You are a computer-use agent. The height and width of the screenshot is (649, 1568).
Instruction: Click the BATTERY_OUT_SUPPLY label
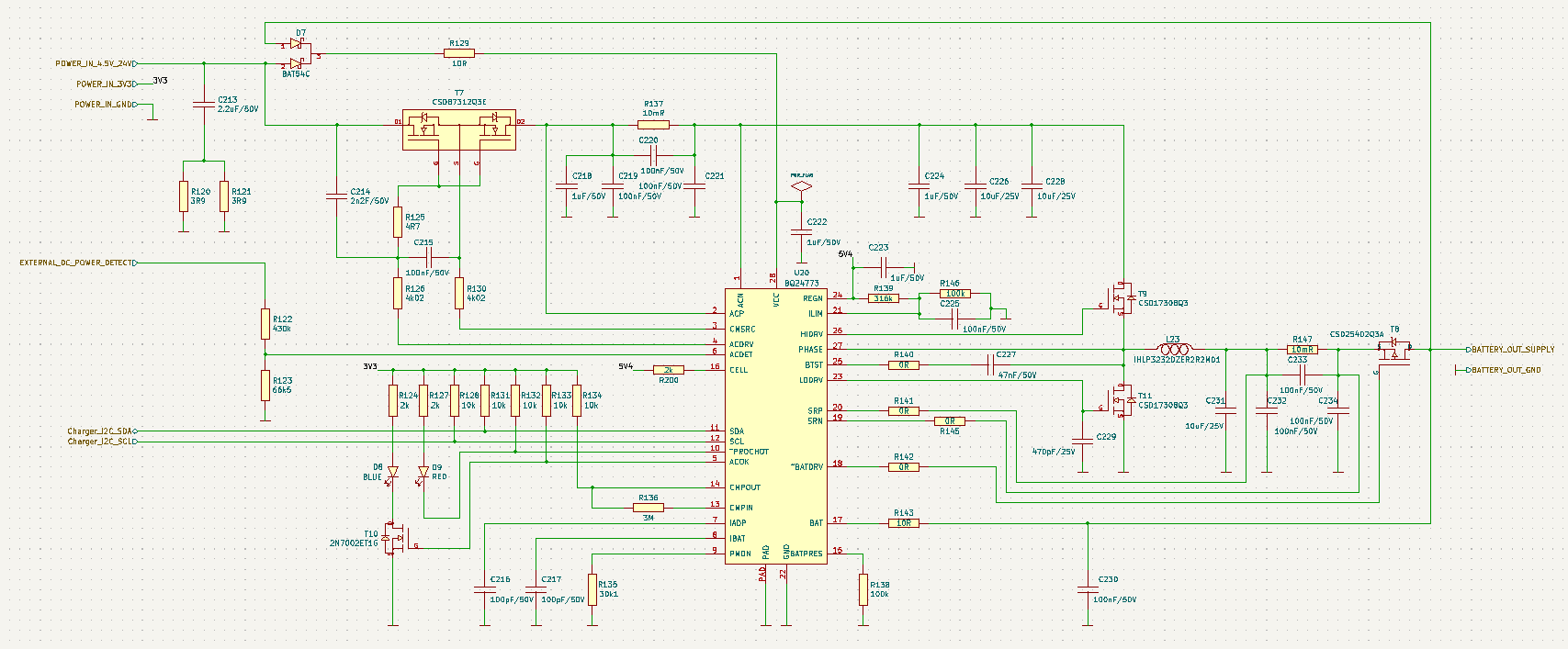[x=1511, y=350]
